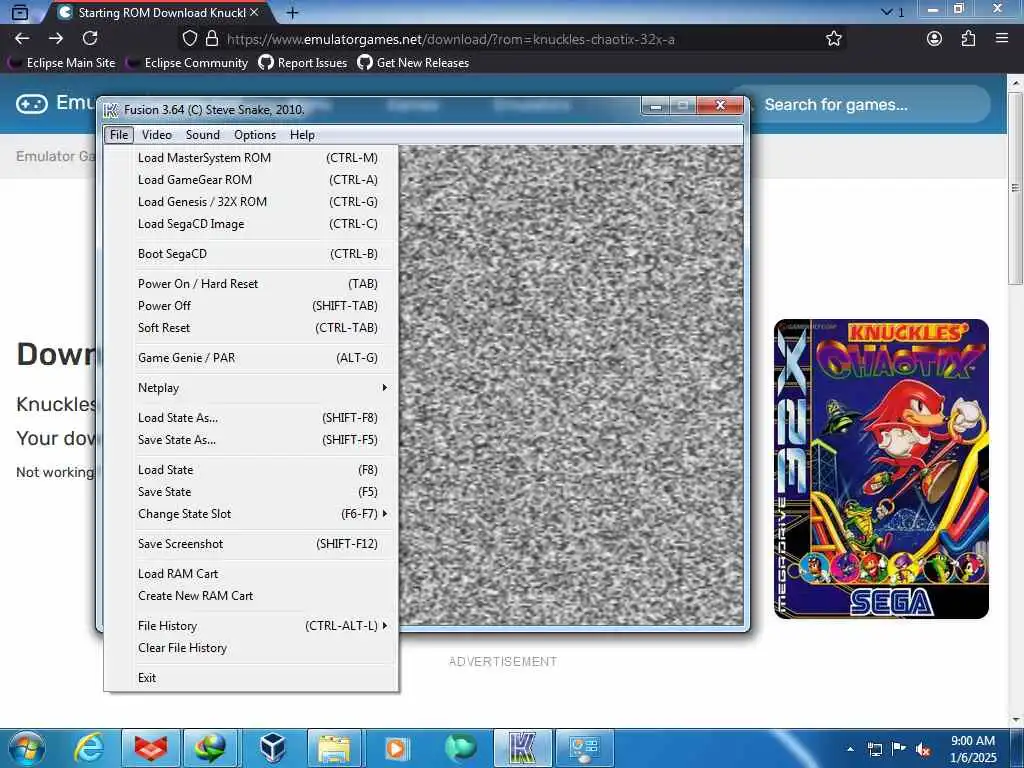Choose Load RAM Cart
This screenshot has height=768, width=1024.
pyautogui.click(x=251, y=574)
